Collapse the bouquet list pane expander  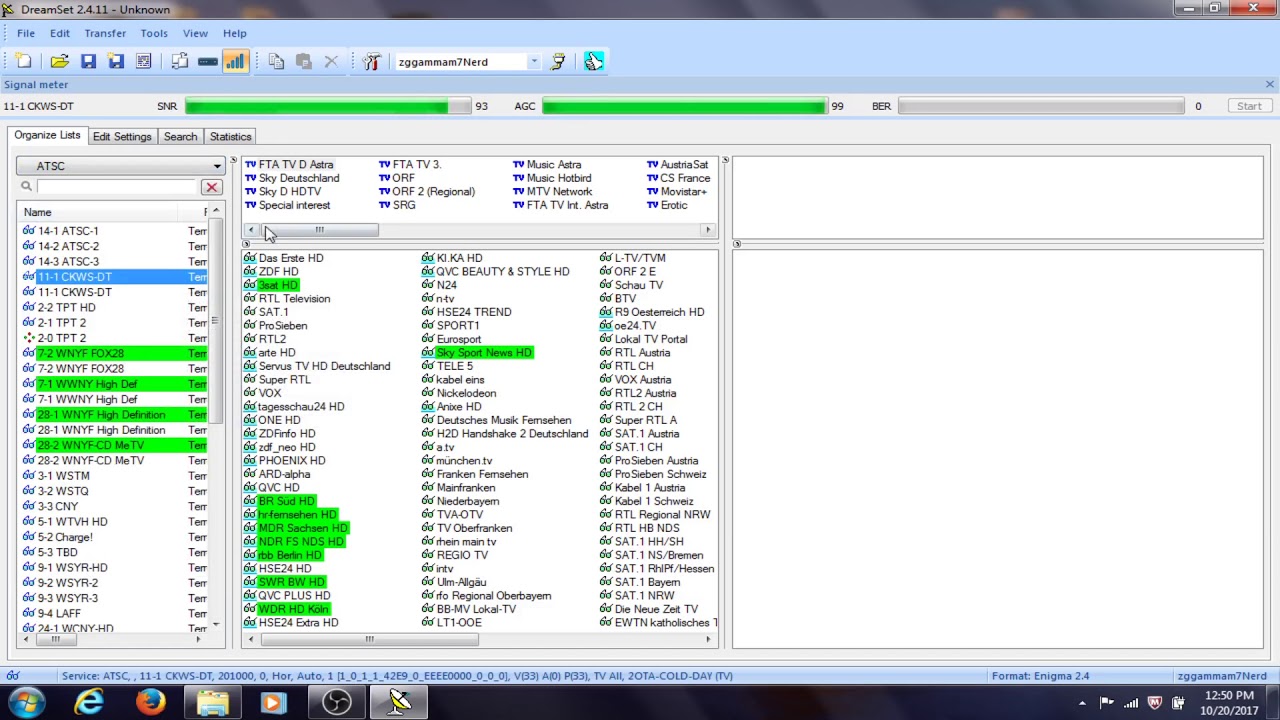pos(233,161)
